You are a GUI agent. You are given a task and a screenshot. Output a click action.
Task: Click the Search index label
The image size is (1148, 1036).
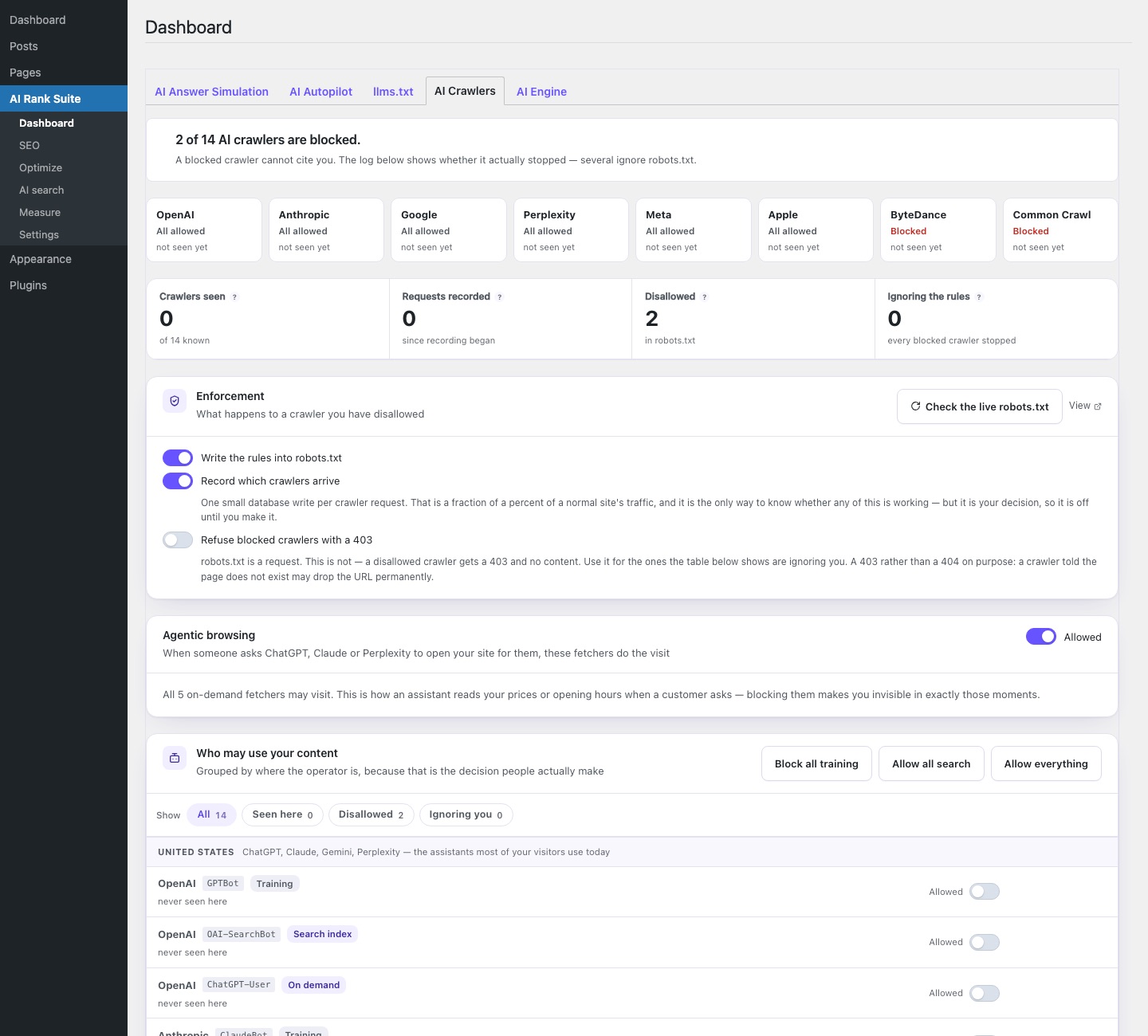click(322, 934)
